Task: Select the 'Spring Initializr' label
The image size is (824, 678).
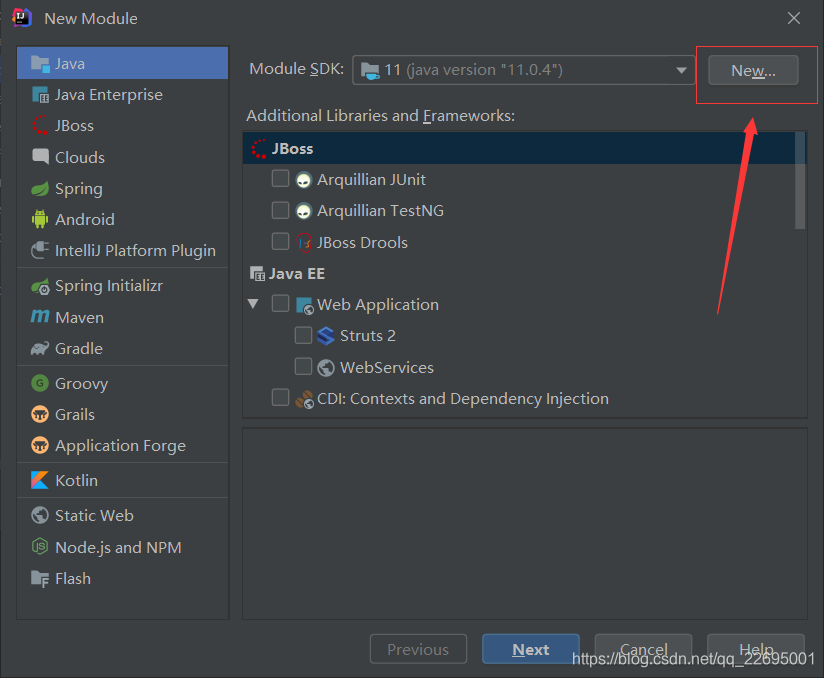Action: coord(109,286)
